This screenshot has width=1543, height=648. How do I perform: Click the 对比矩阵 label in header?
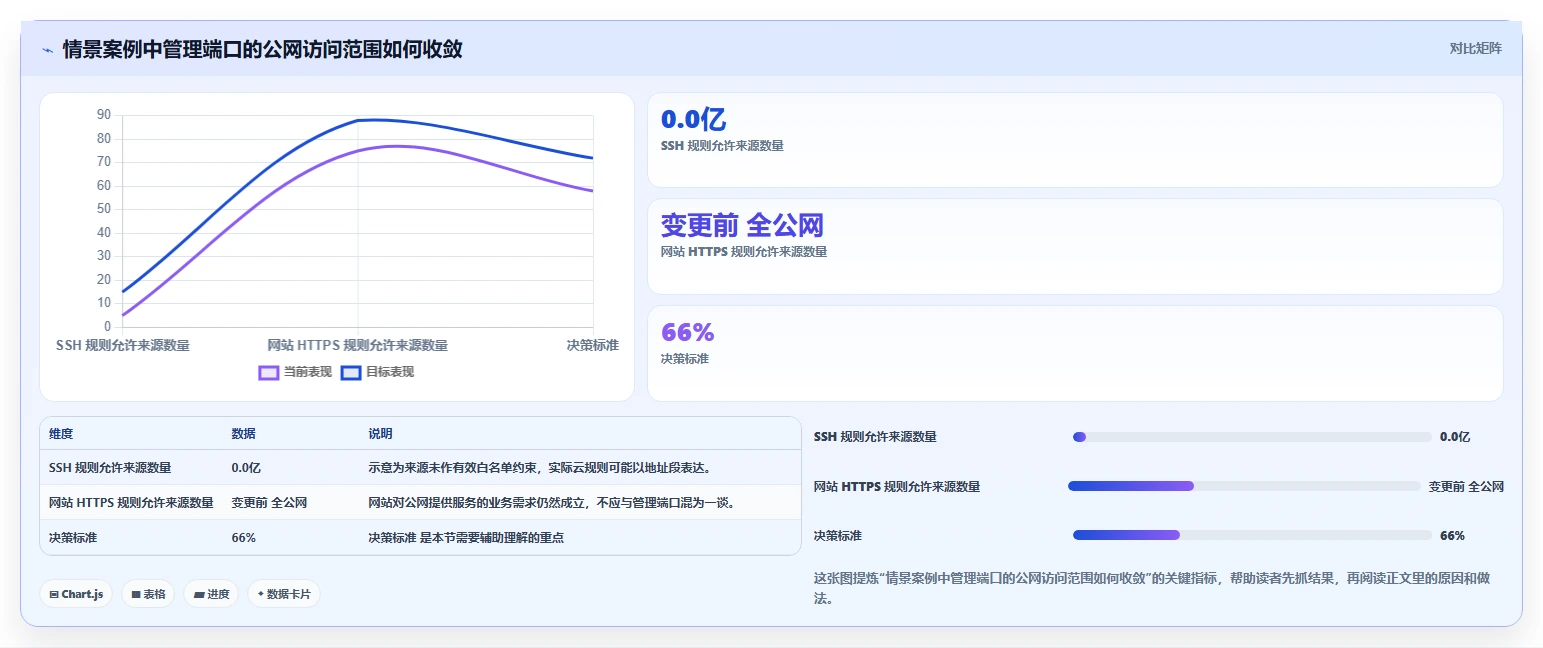[1475, 48]
